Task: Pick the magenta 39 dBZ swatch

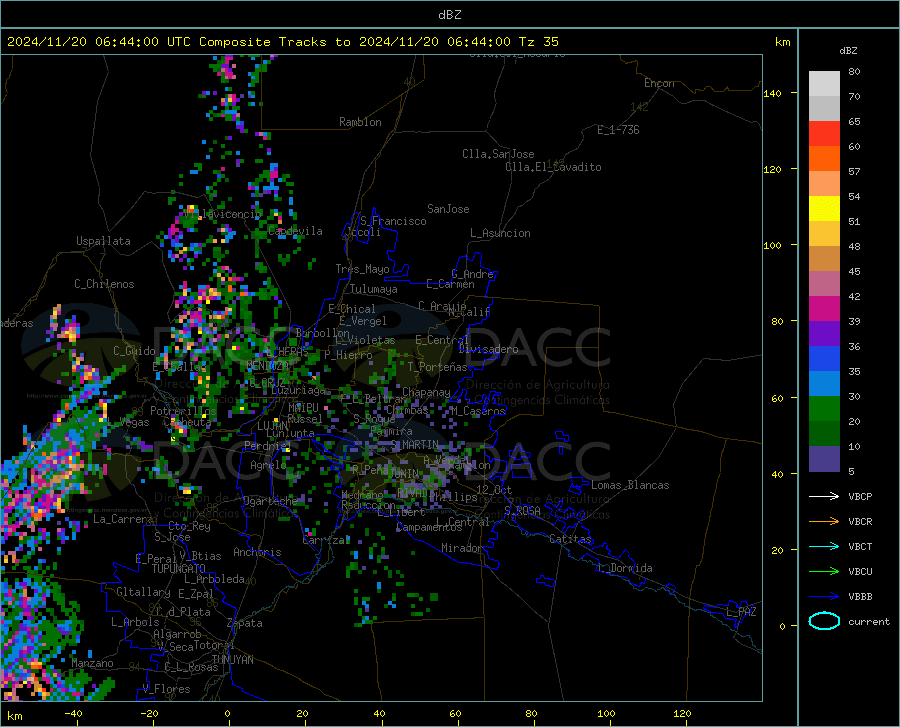Action: pyautogui.click(x=824, y=309)
